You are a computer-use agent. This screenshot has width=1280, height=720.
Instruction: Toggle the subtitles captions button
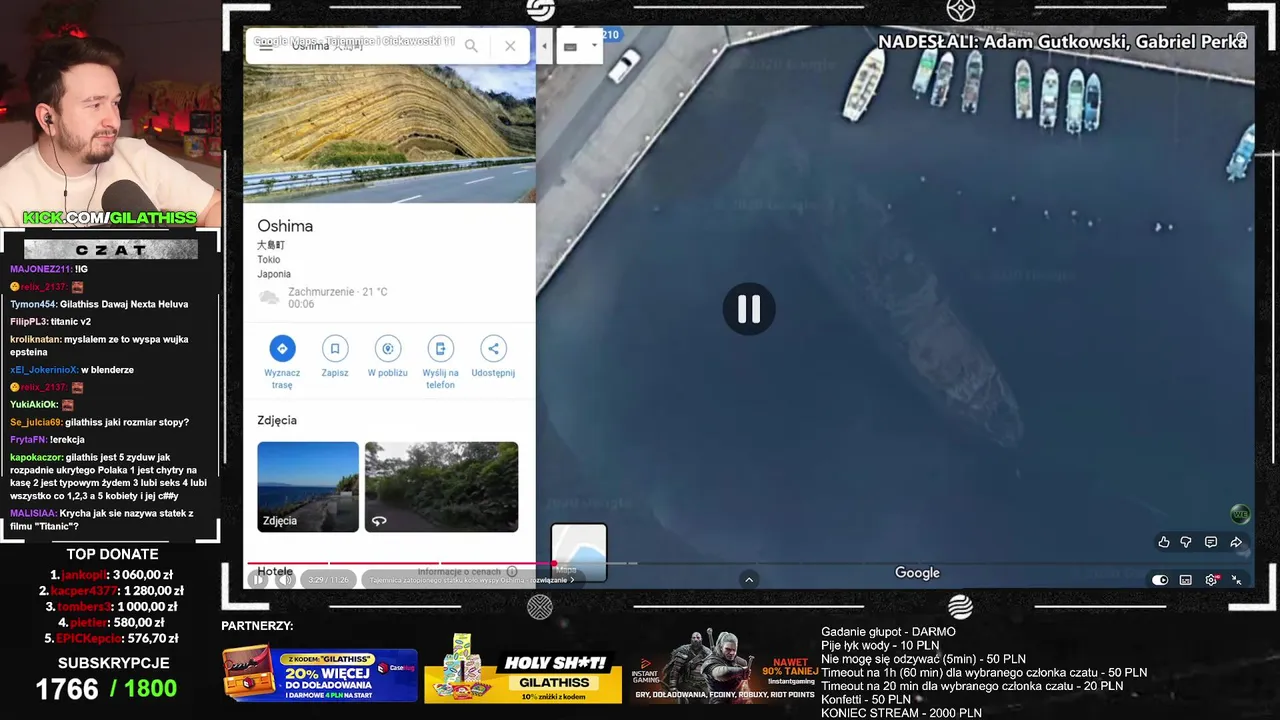(1186, 580)
